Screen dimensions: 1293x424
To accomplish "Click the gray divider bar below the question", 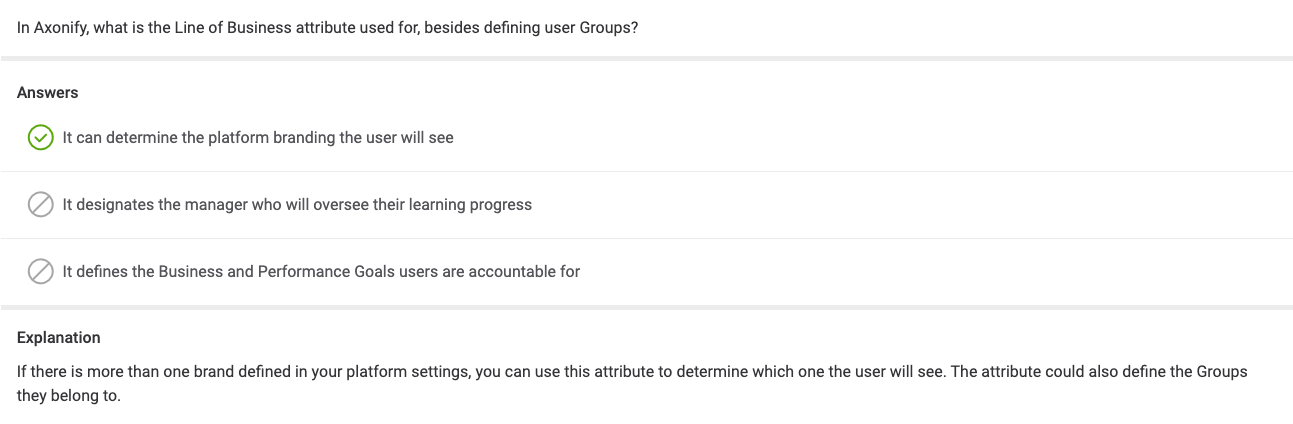I will [x=646, y=58].
